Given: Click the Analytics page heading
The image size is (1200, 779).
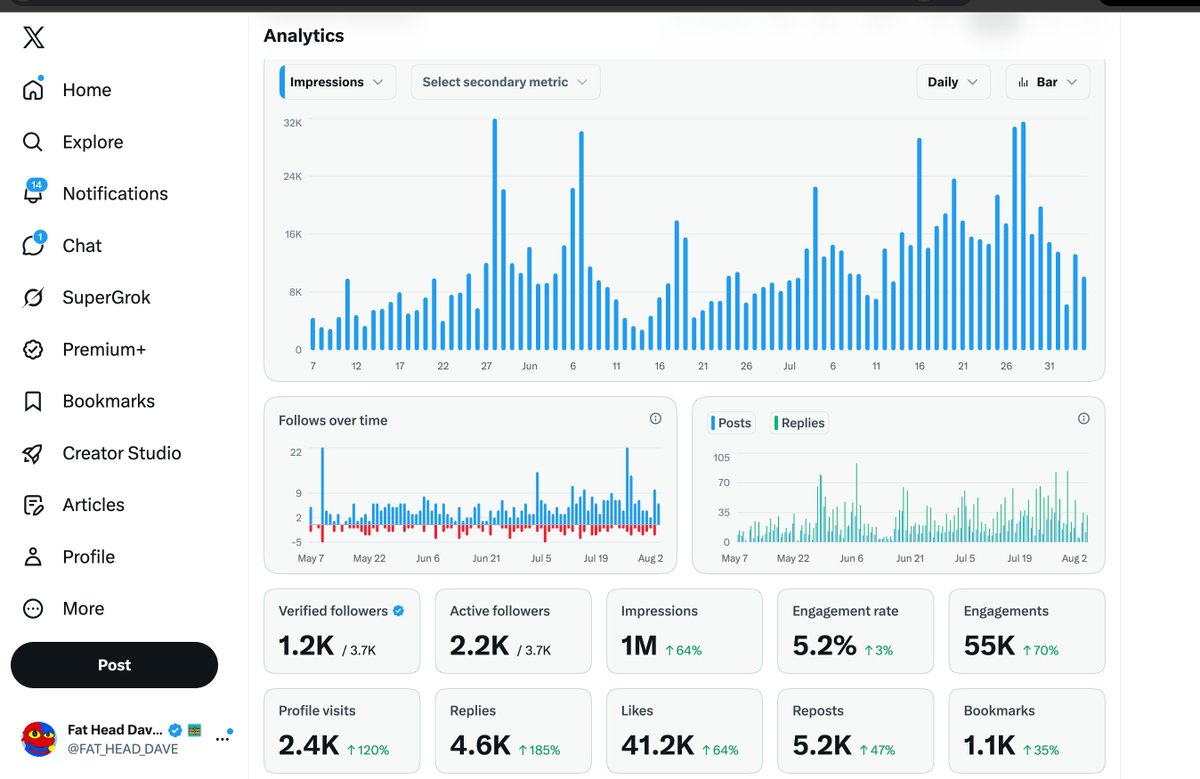Looking at the screenshot, I should pyautogui.click(x=304, y=36).
